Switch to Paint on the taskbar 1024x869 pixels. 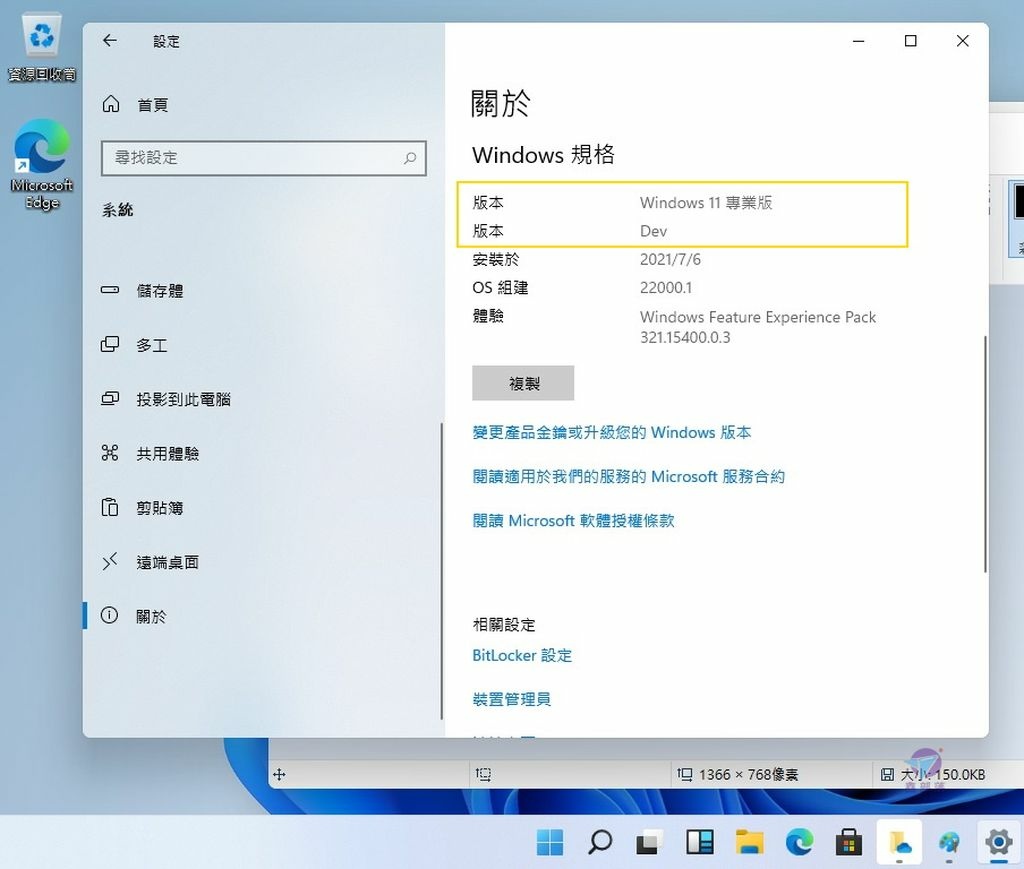pos(949,842)
